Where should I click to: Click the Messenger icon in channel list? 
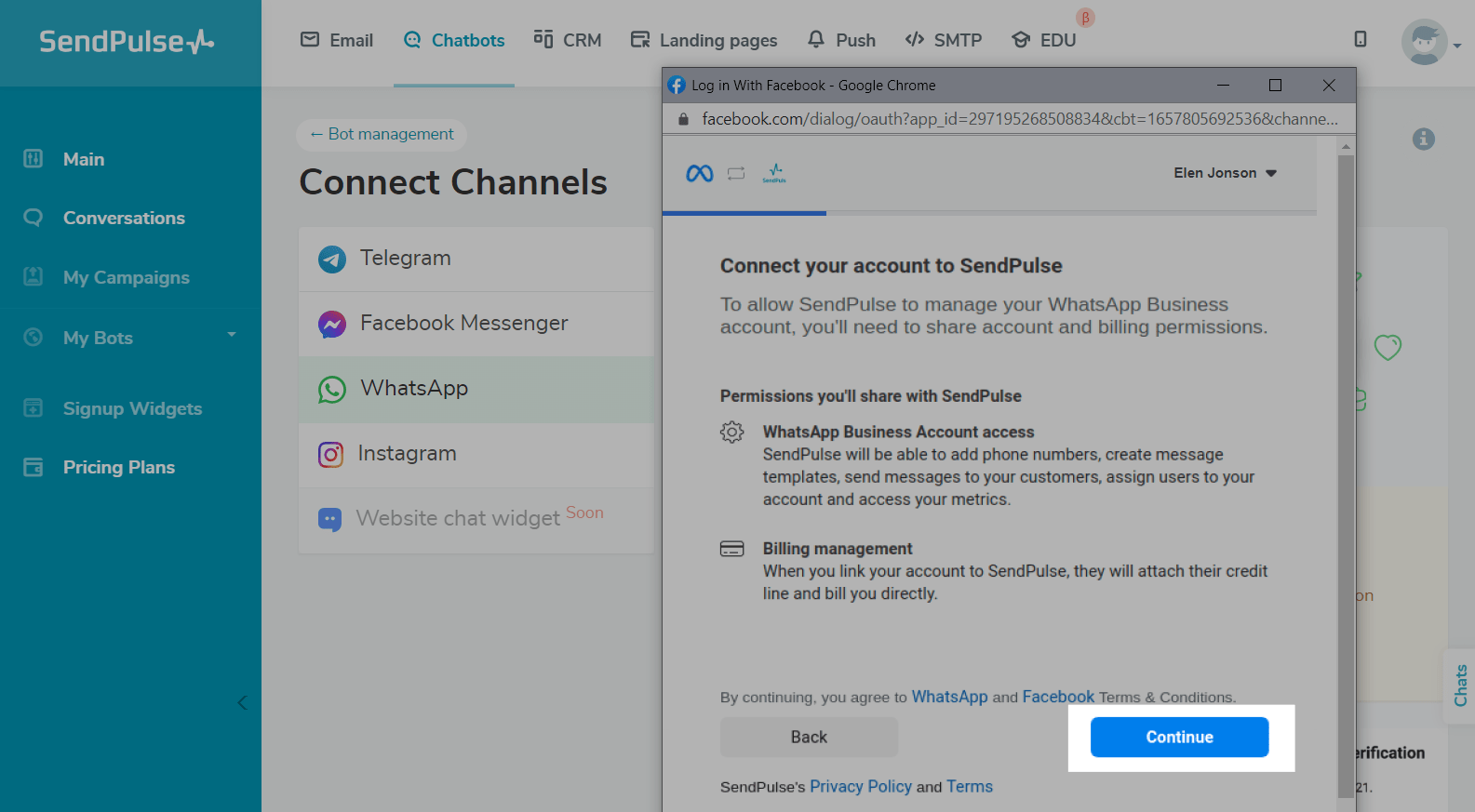(332, 324)
